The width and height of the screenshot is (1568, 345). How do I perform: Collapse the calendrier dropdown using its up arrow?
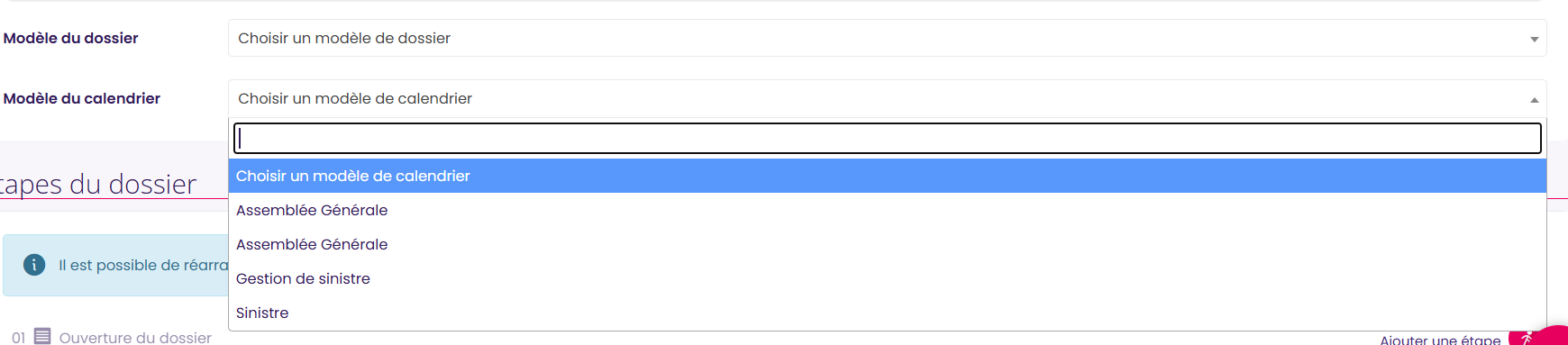point(1534,99)
